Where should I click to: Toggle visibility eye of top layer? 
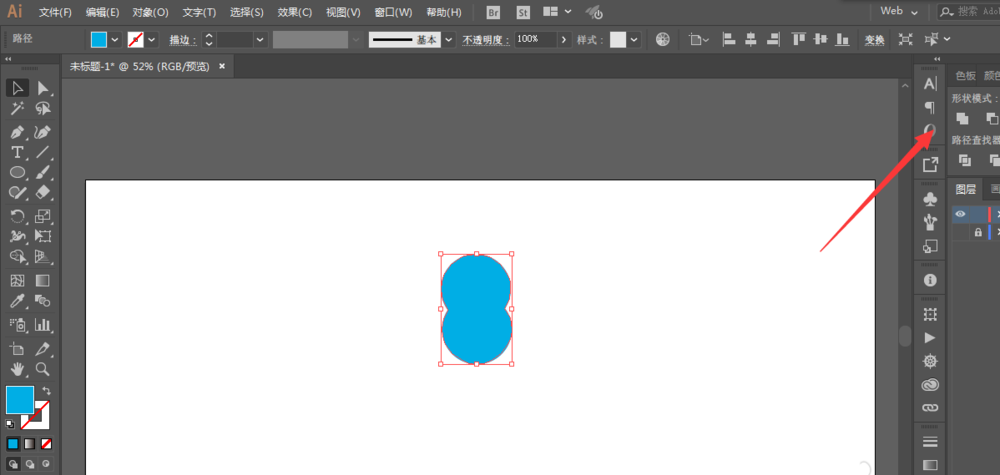coord(960,214)
